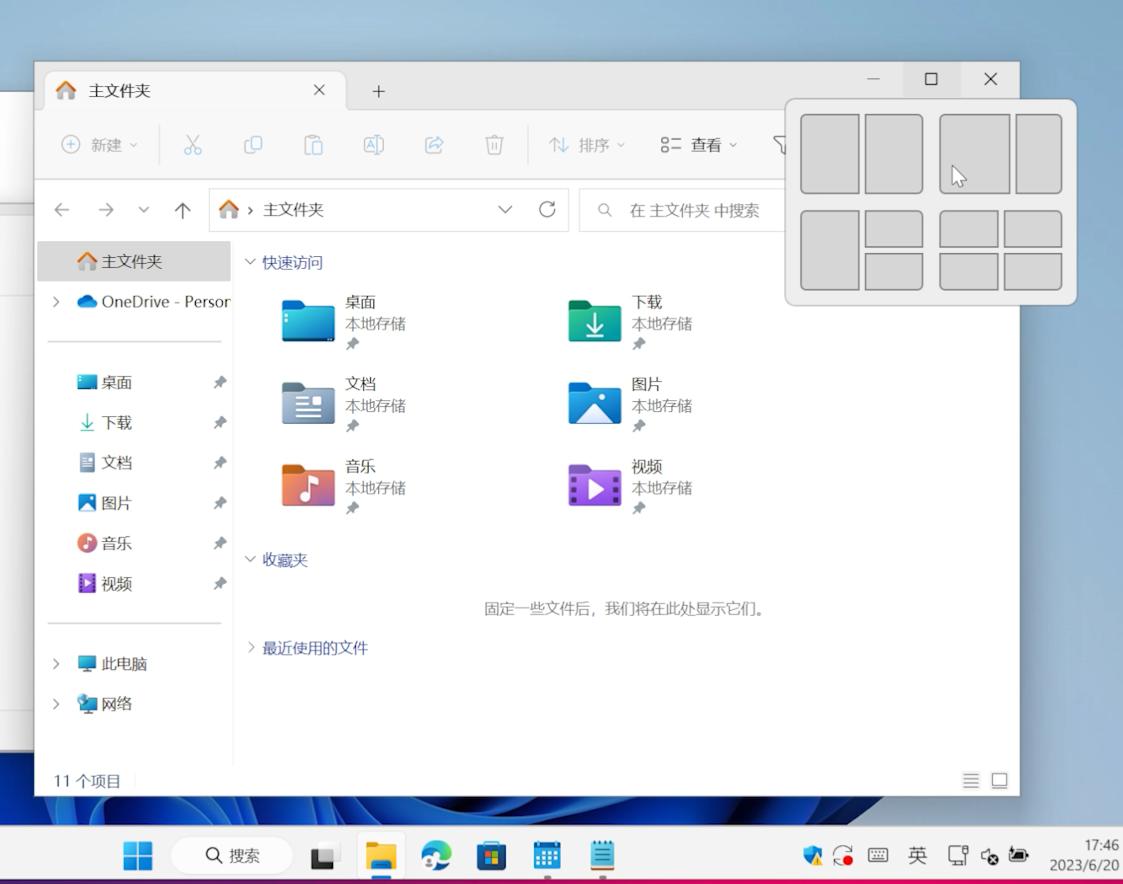This screenshot has width=1123, height=884.
Task: Click the Delete trash icon
Action: (x=493, y=144)
